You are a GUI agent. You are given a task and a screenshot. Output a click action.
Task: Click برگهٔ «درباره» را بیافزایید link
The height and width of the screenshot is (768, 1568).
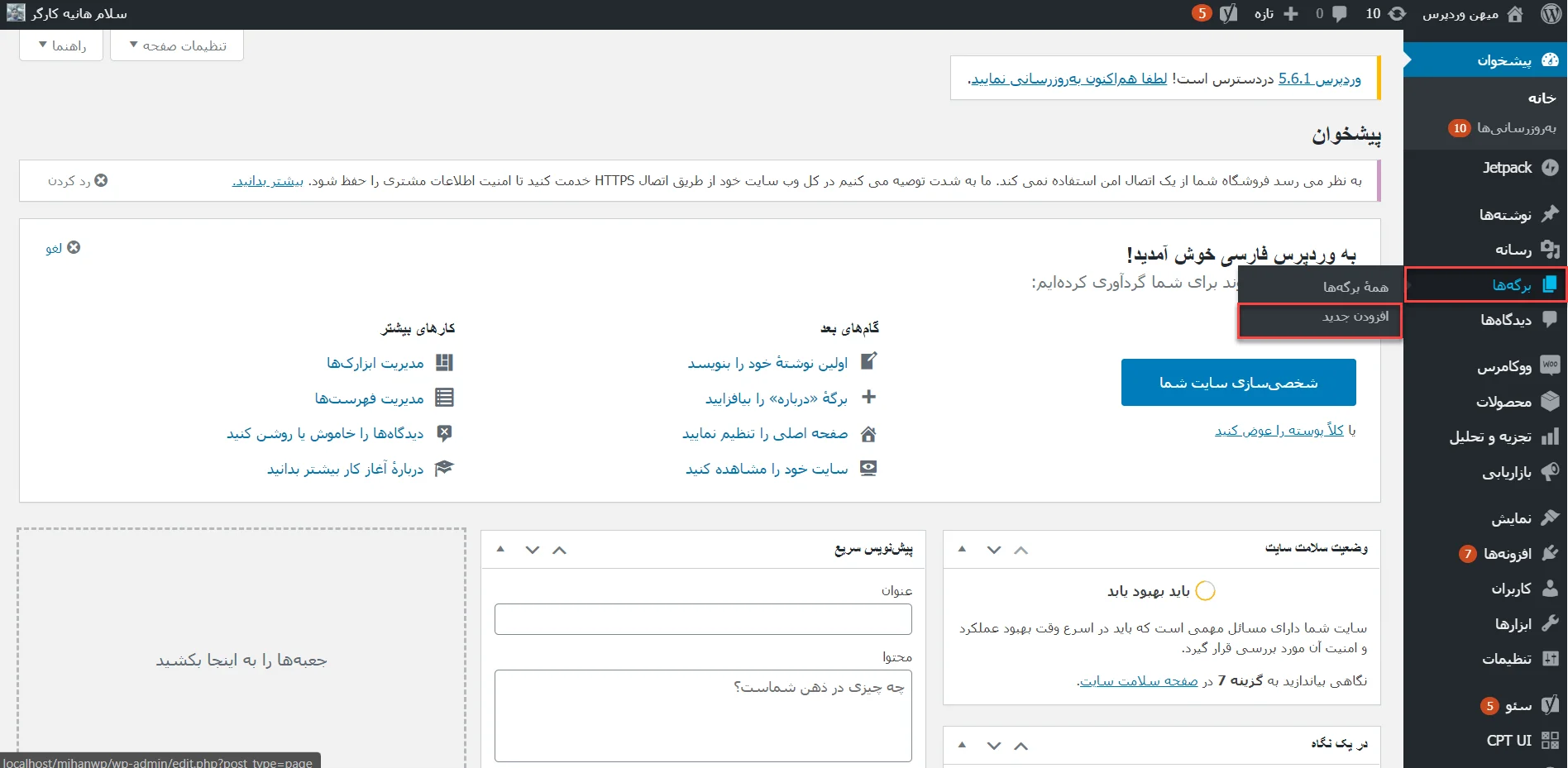click(x=777, y=398)
